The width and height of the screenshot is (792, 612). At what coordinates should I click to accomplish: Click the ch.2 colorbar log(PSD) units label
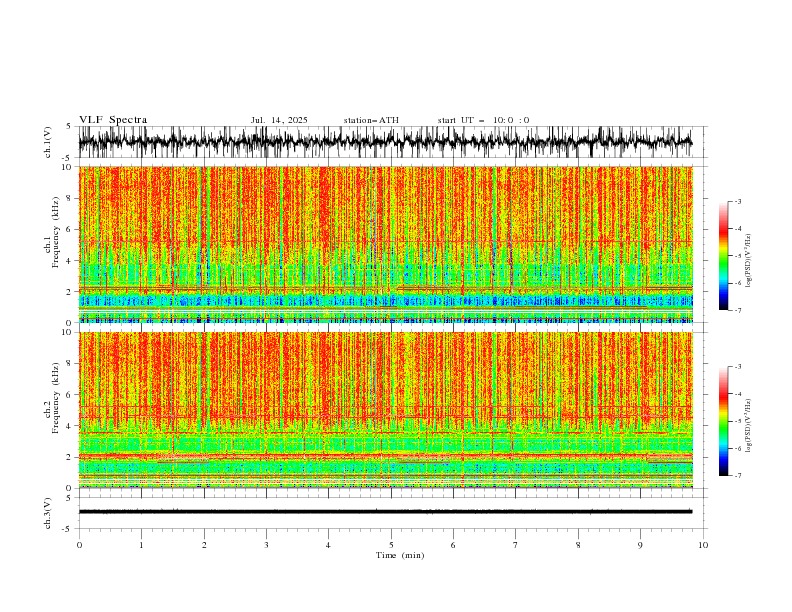tap(749, 426)
